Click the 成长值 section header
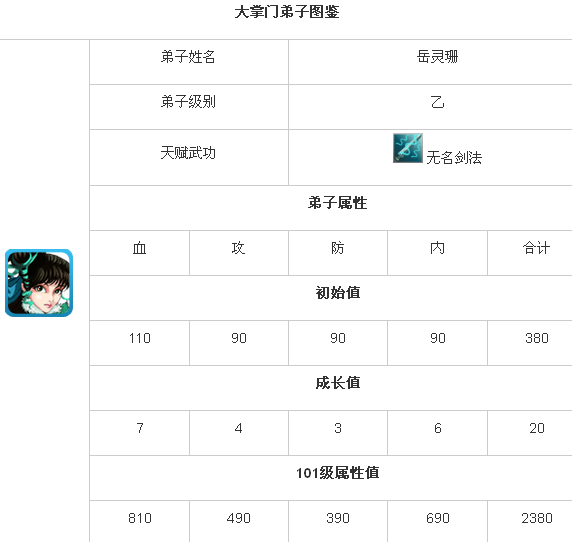Viewport: 572px width, 542px height. [338, 383]
